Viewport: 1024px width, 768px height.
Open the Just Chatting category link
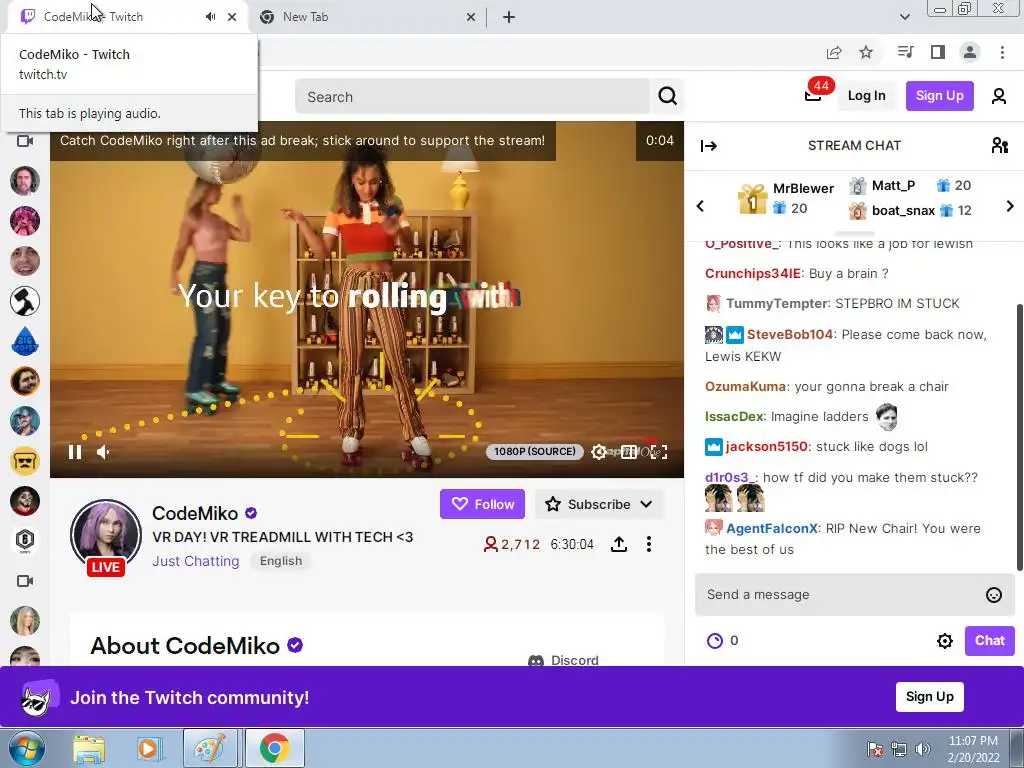pyautogui.click(x=195, y=561)
